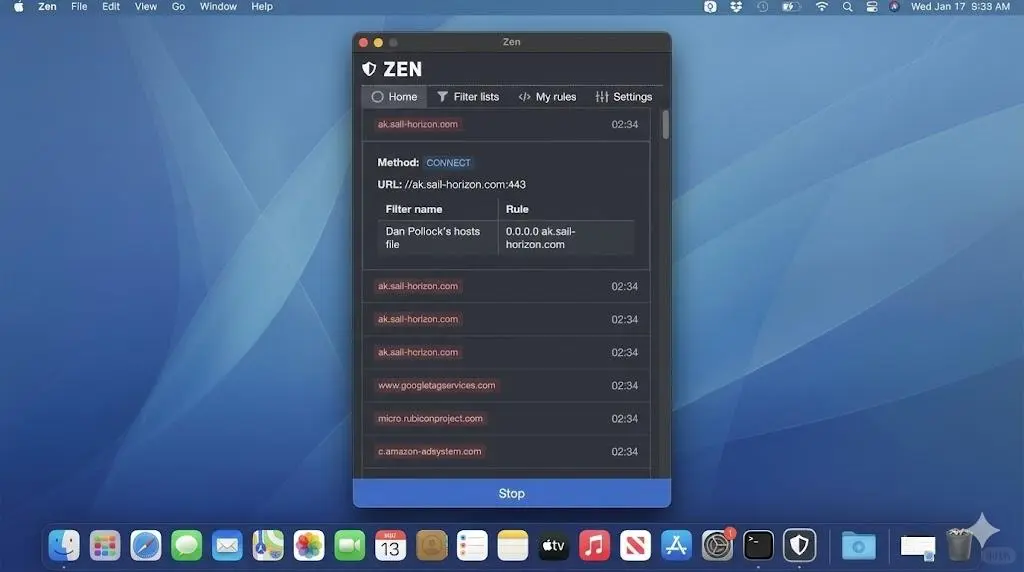Click the "0.0.0.0 ak.sail-horizon.com" rule cell
Viewport: 1024px width, 572px height.
[x=566, y=238]
